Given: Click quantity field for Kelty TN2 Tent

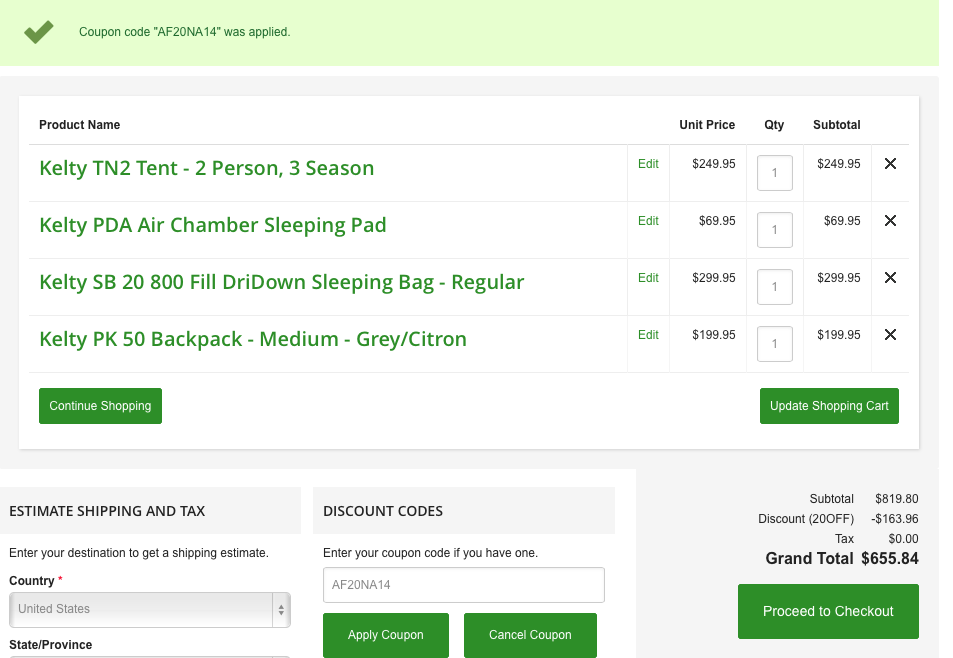Looking at the screenshot, I should click(x=774, y=173).
